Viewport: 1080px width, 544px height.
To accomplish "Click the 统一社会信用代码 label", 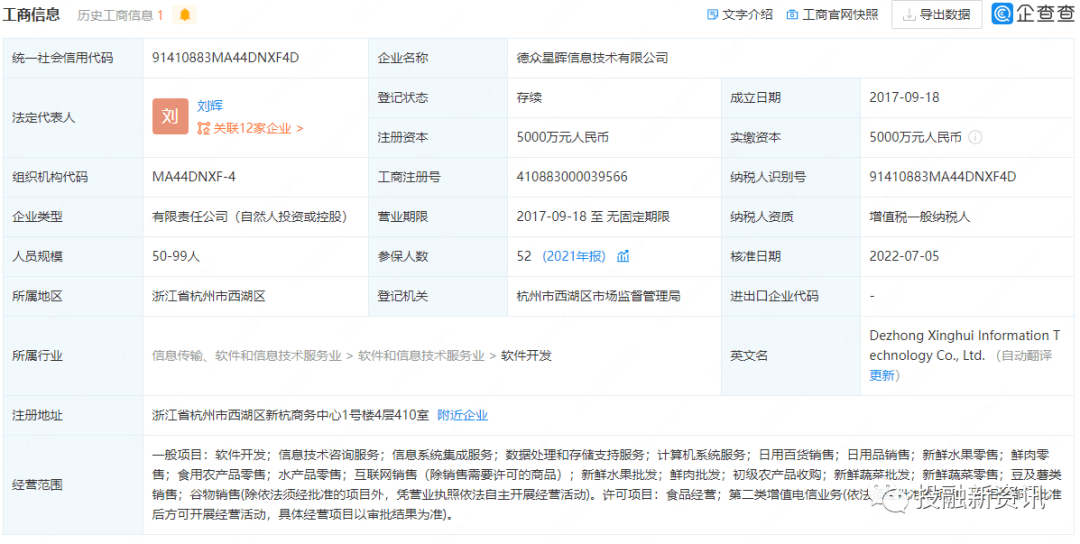I will pos(63,58).
